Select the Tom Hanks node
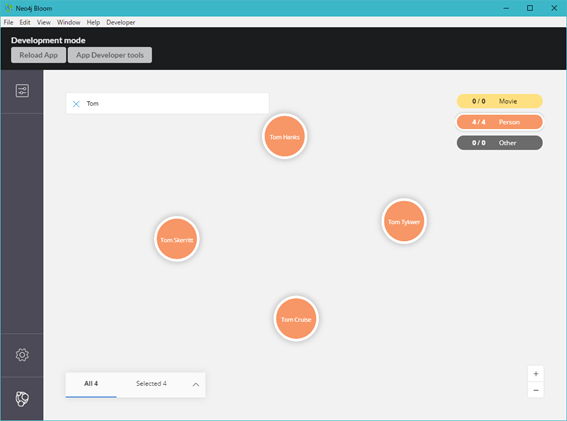The height and width of the screenshot is (421, 567). 285,137
